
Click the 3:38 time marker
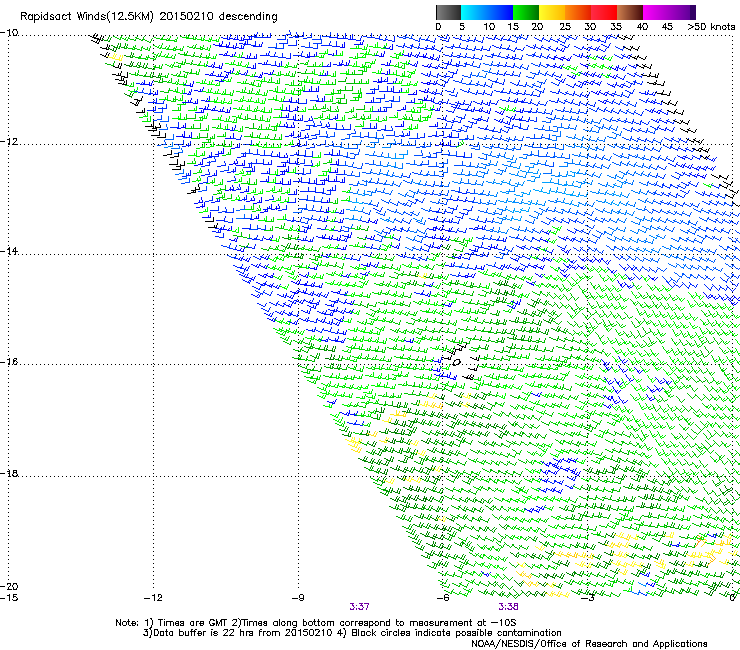click(508, 607)
